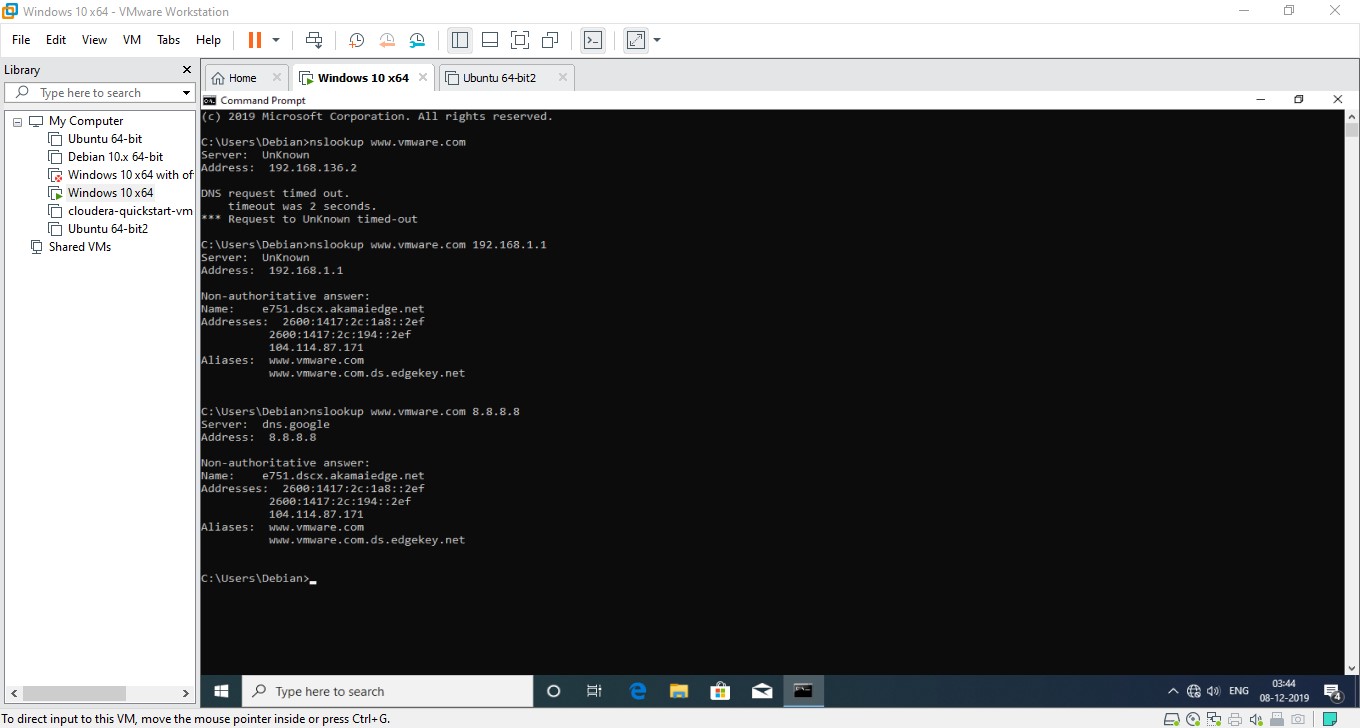The height and width of the screenshot is (728, 1360).
Task: Open the VM menu
Action: pyautogui.click(x=131, y=40)
